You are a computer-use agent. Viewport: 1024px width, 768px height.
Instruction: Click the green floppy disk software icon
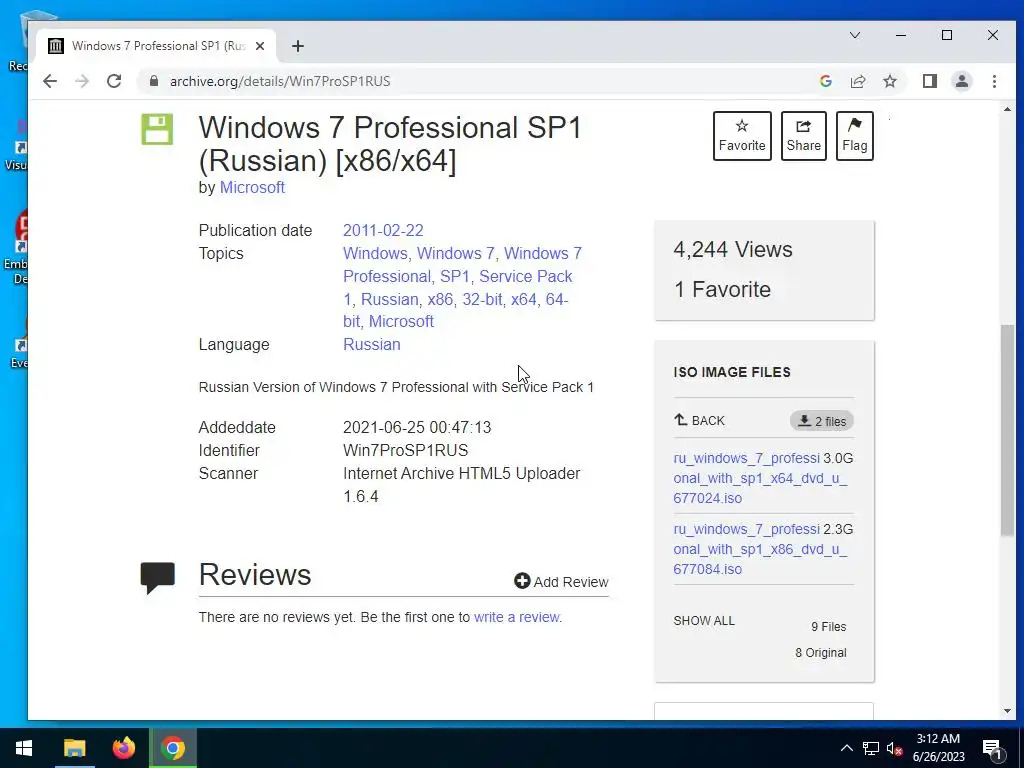point(157,129)
